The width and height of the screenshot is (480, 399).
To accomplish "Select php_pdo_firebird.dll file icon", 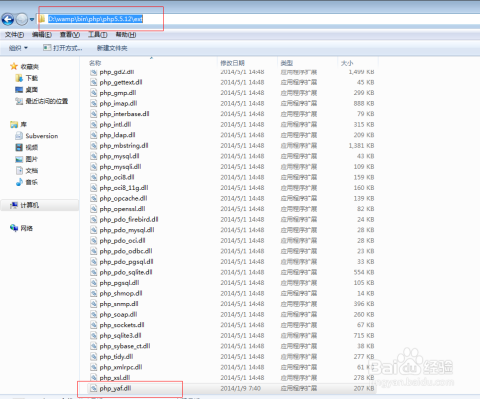I will pyautogui.click(x=94, y=219).
